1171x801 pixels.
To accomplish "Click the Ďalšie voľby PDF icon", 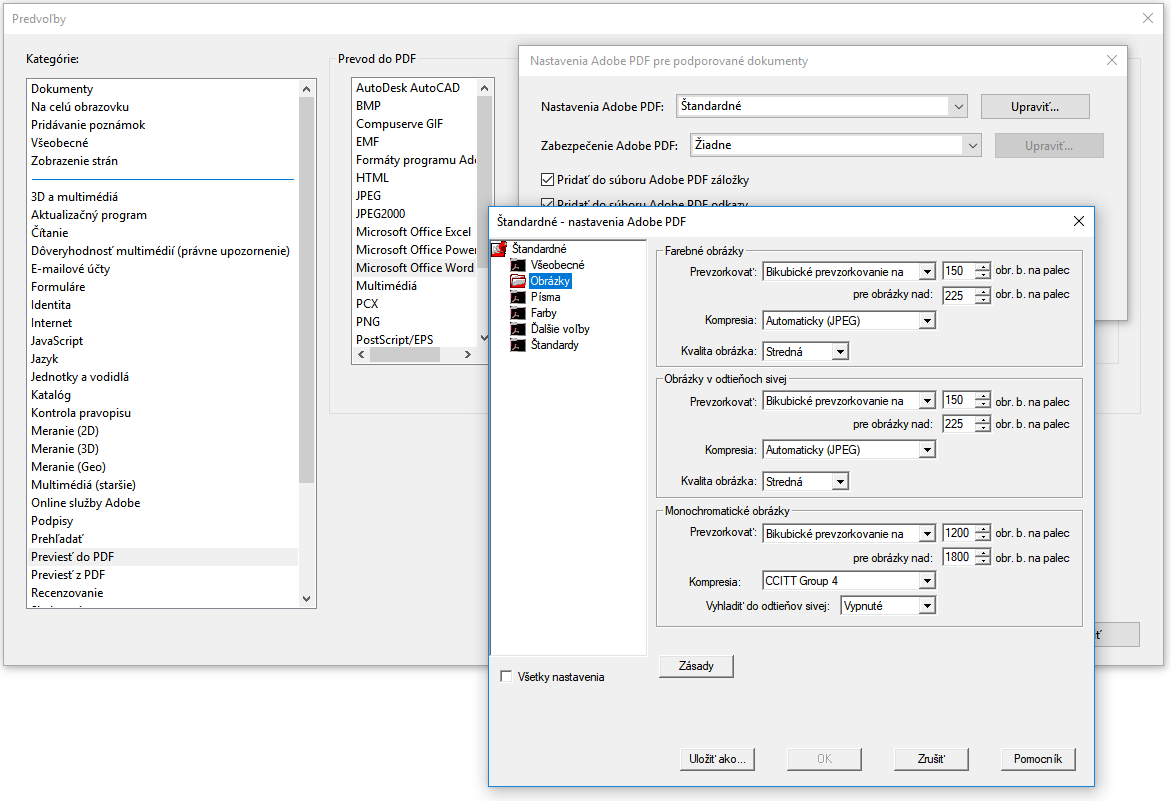I will [x=517, y=329].
